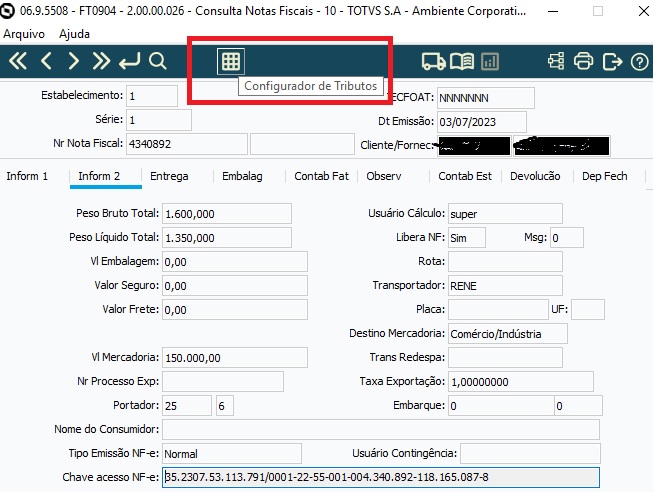Image resolution: width=653 pixels, height=492 pixels.
Task: Click the Destino Mercadoria field
Action: point(508,334)
